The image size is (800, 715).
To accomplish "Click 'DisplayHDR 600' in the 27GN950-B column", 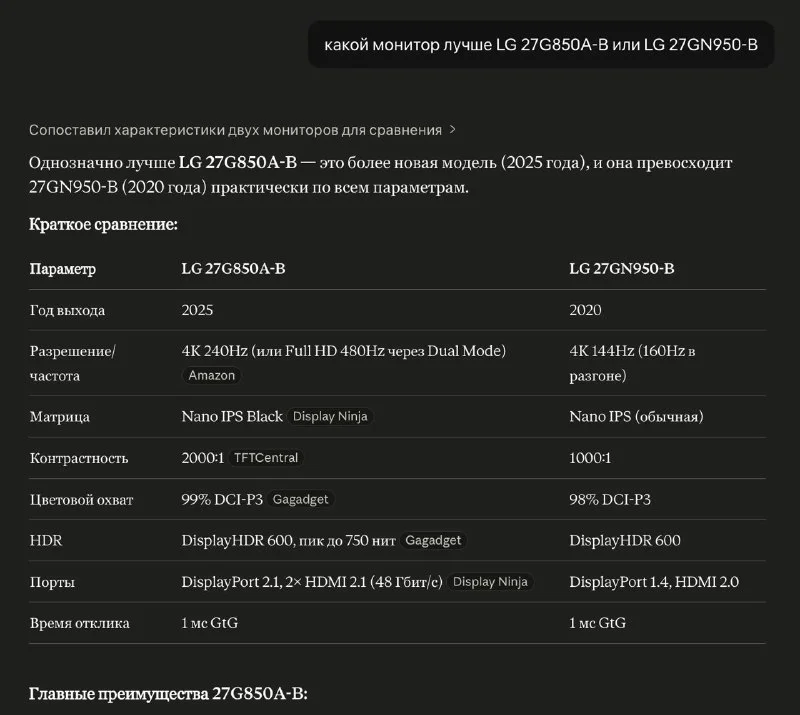I will click(x=625, y=540).
